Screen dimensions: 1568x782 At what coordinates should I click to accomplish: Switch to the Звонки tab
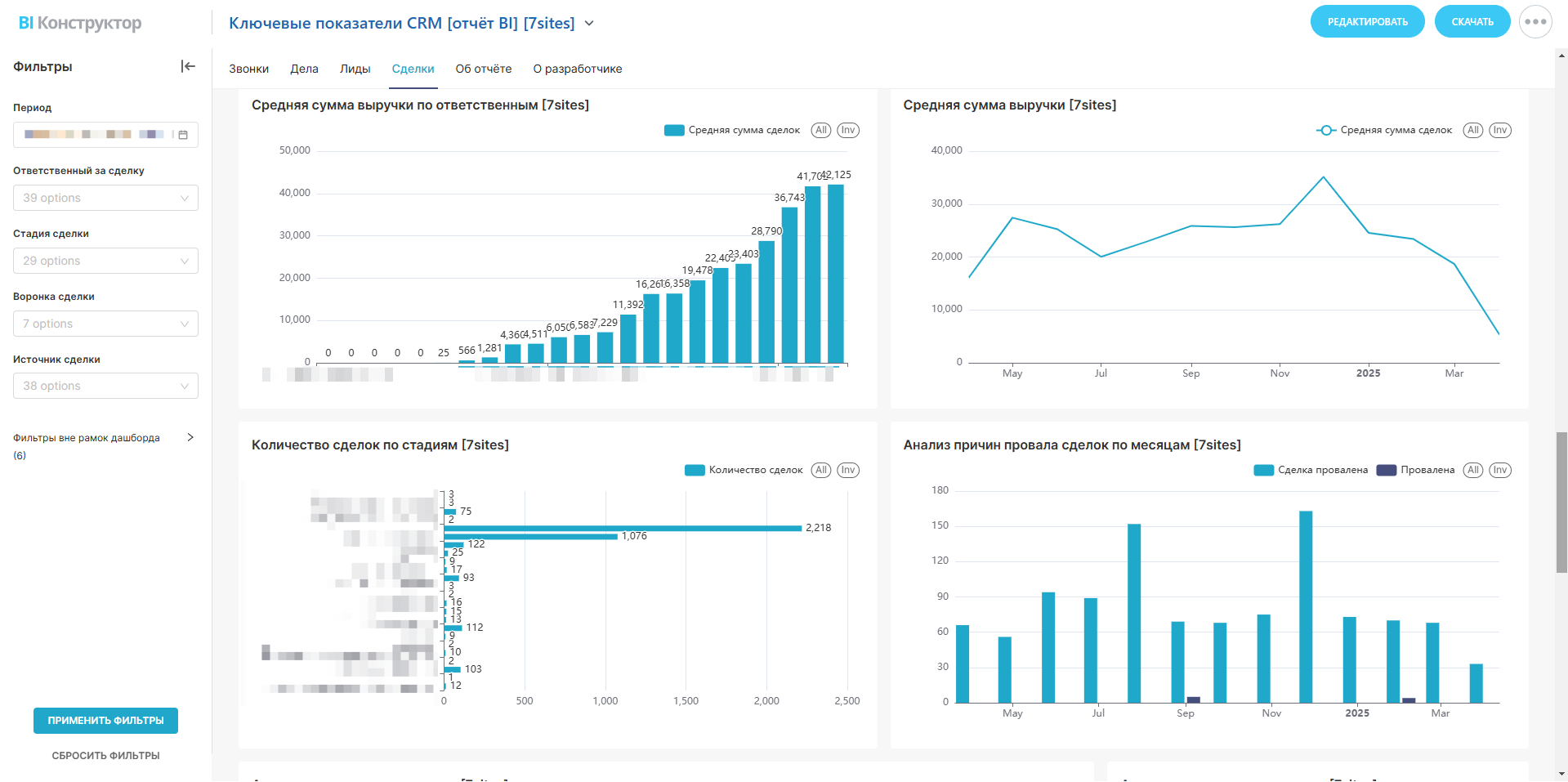pos(248,69)
